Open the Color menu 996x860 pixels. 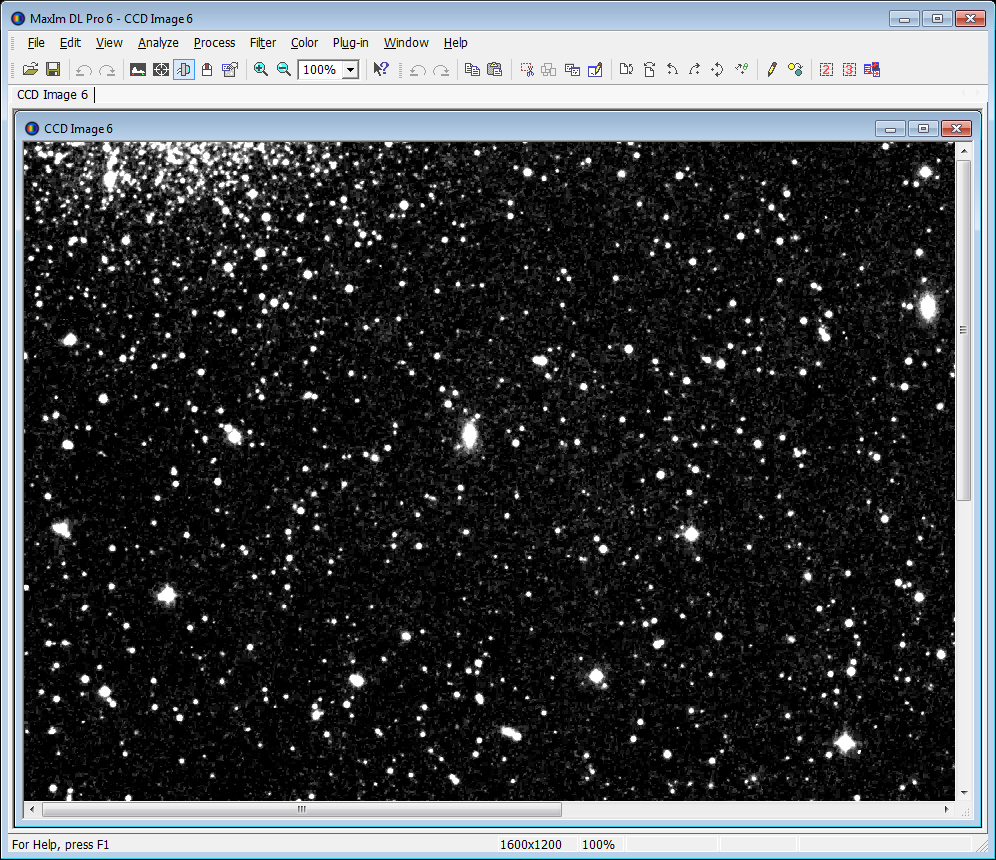[x=304, y=43]
